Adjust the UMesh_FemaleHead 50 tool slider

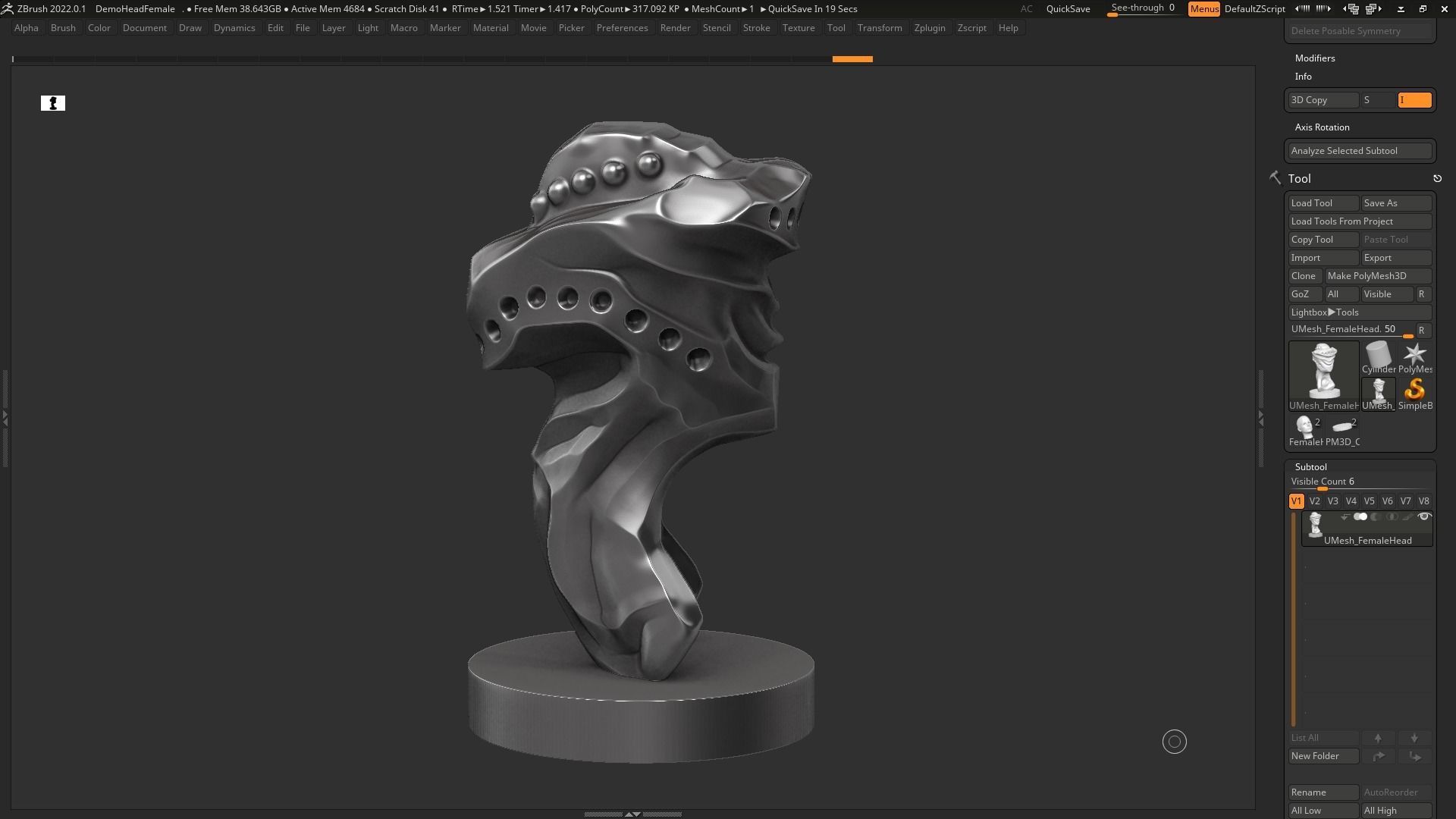coord(1351,330)
